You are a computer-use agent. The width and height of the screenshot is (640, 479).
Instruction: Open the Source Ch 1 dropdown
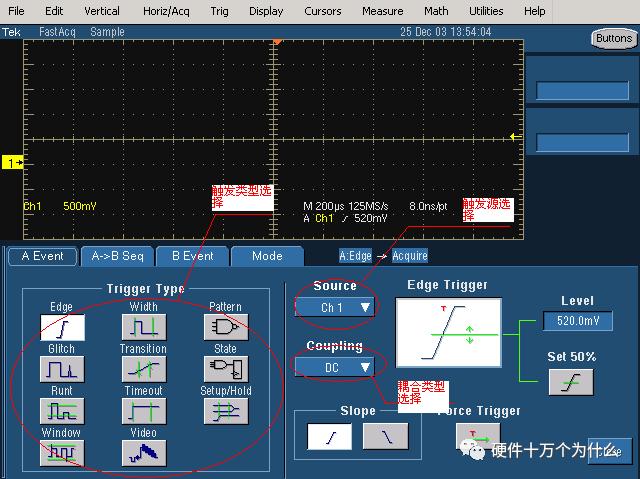point(334,307)
